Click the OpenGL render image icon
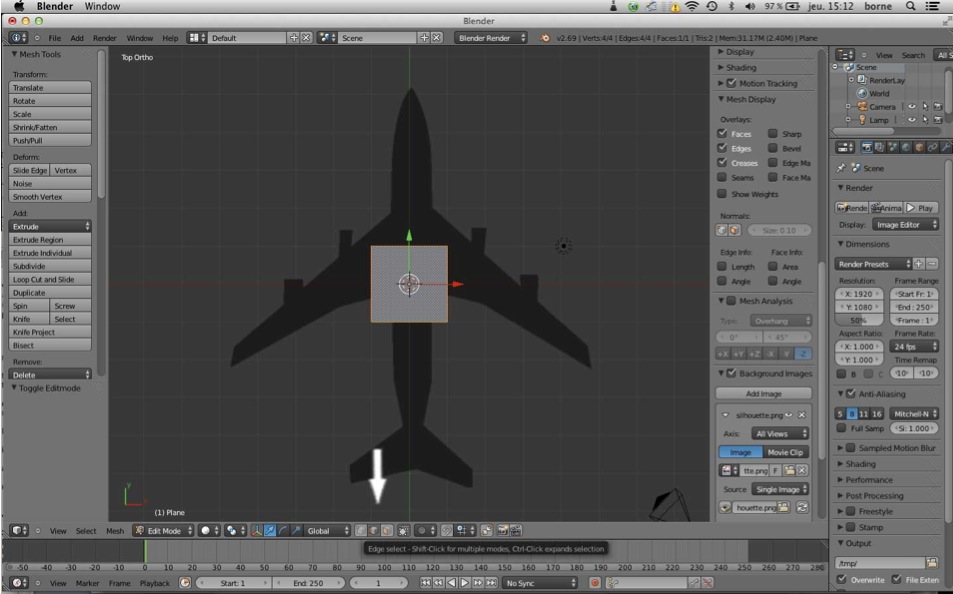 502,530
